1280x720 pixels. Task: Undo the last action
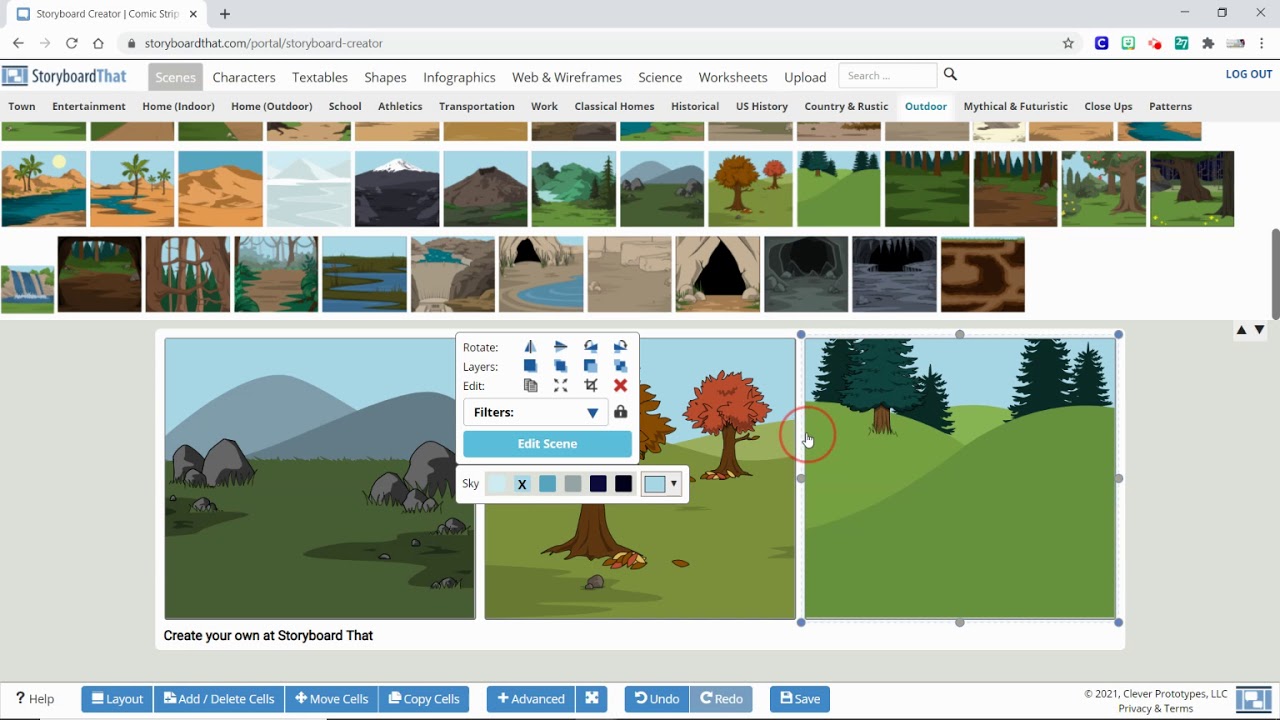[657, 699]
